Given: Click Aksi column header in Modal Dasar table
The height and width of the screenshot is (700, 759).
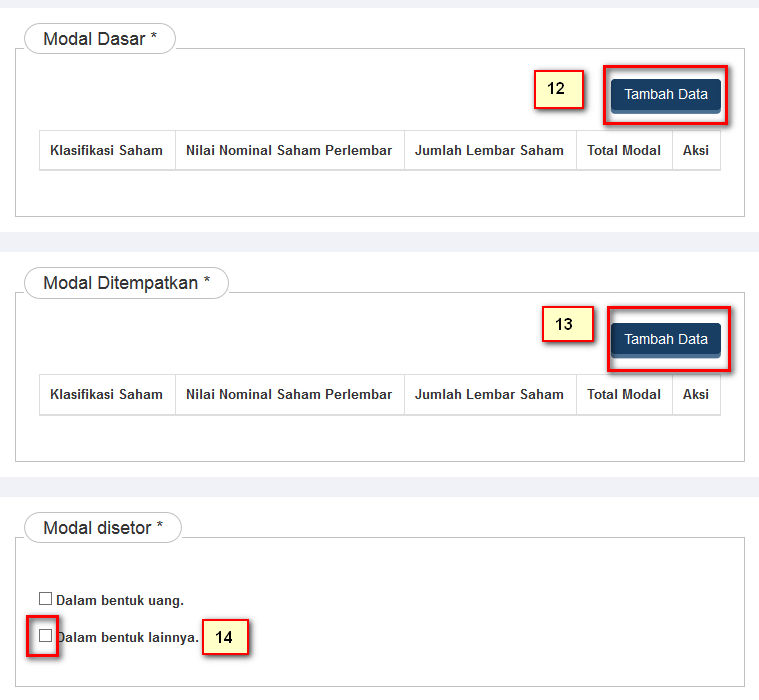Looking at the screenshot, I should pyautogui.click(x=696, y=151).
